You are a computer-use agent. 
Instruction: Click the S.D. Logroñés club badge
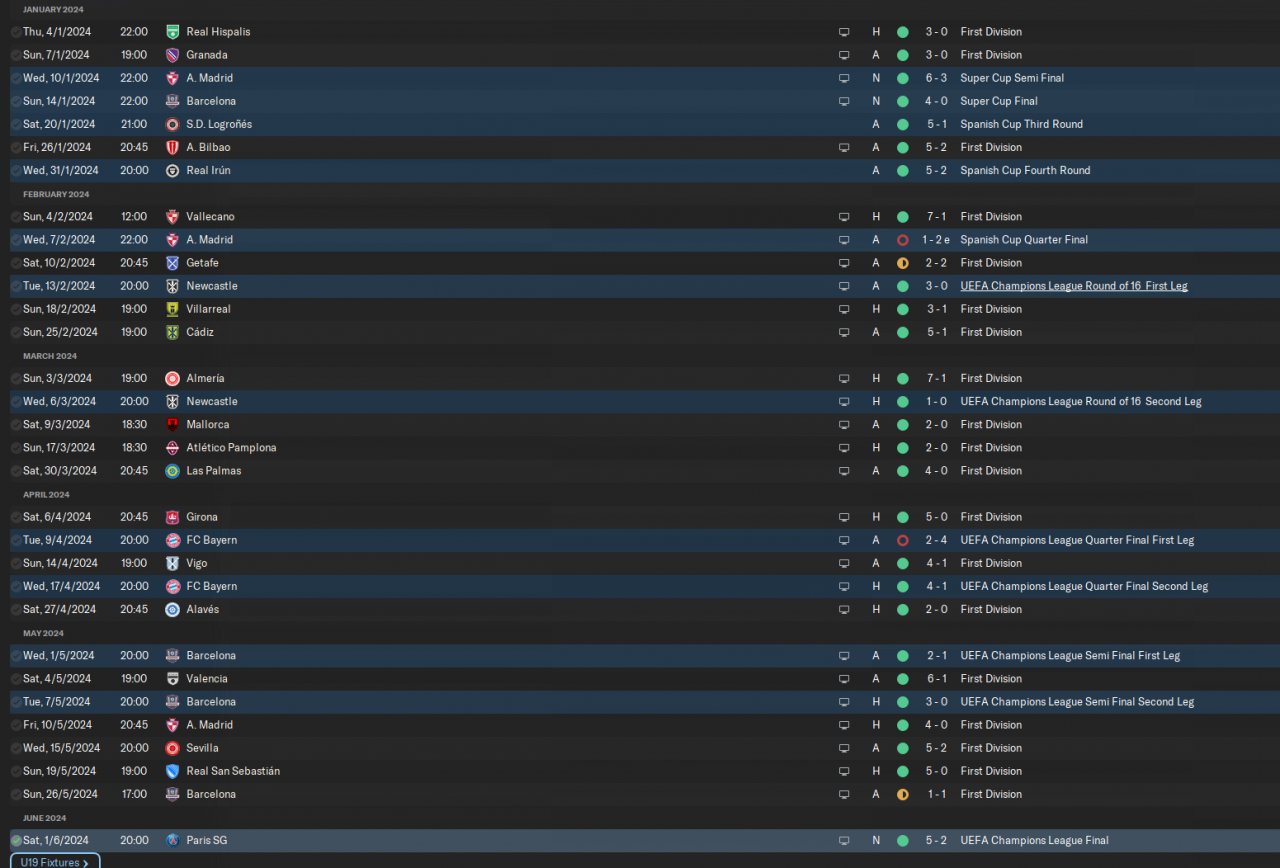pos(172,124)
